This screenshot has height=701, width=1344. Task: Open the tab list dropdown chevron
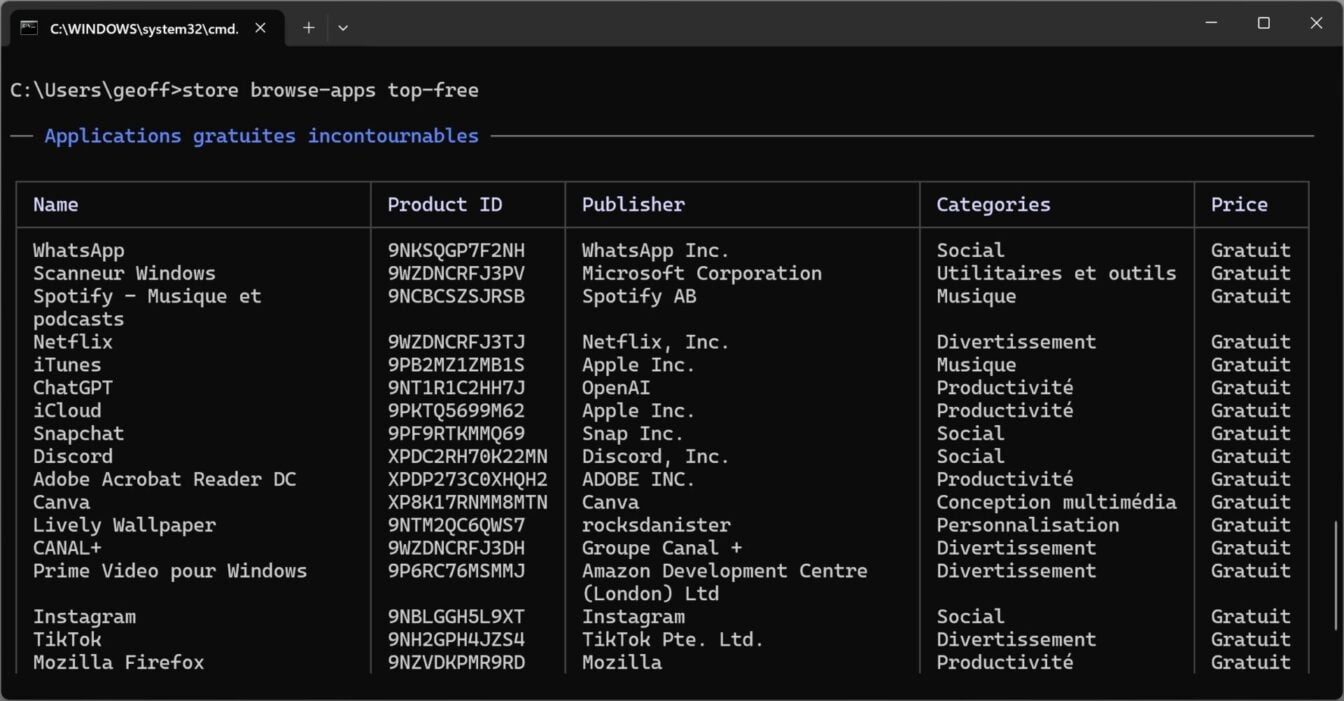[x=343, y=28]
